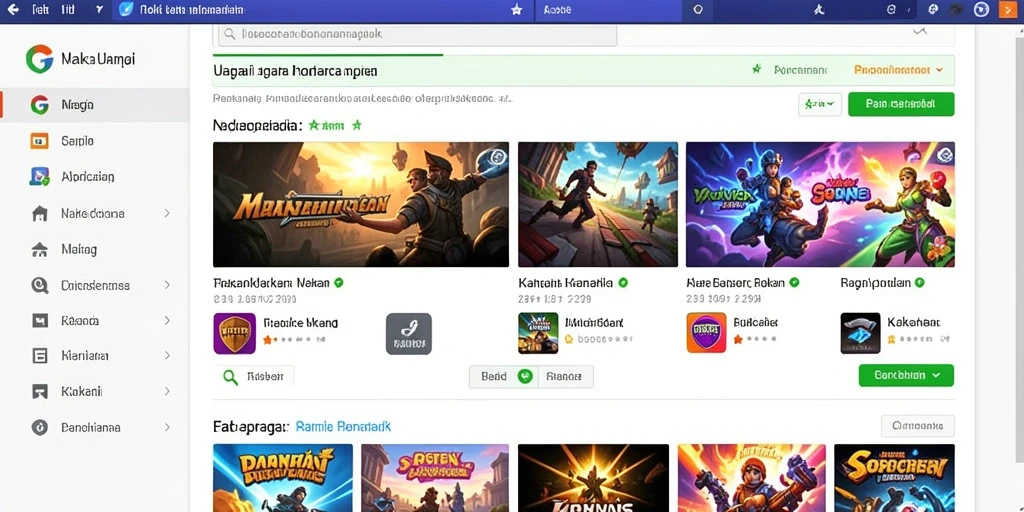1024x512 pixels.
Task: Bookmark the page with the top bar star
Action: pyautogui.click(x=517, y=10)
